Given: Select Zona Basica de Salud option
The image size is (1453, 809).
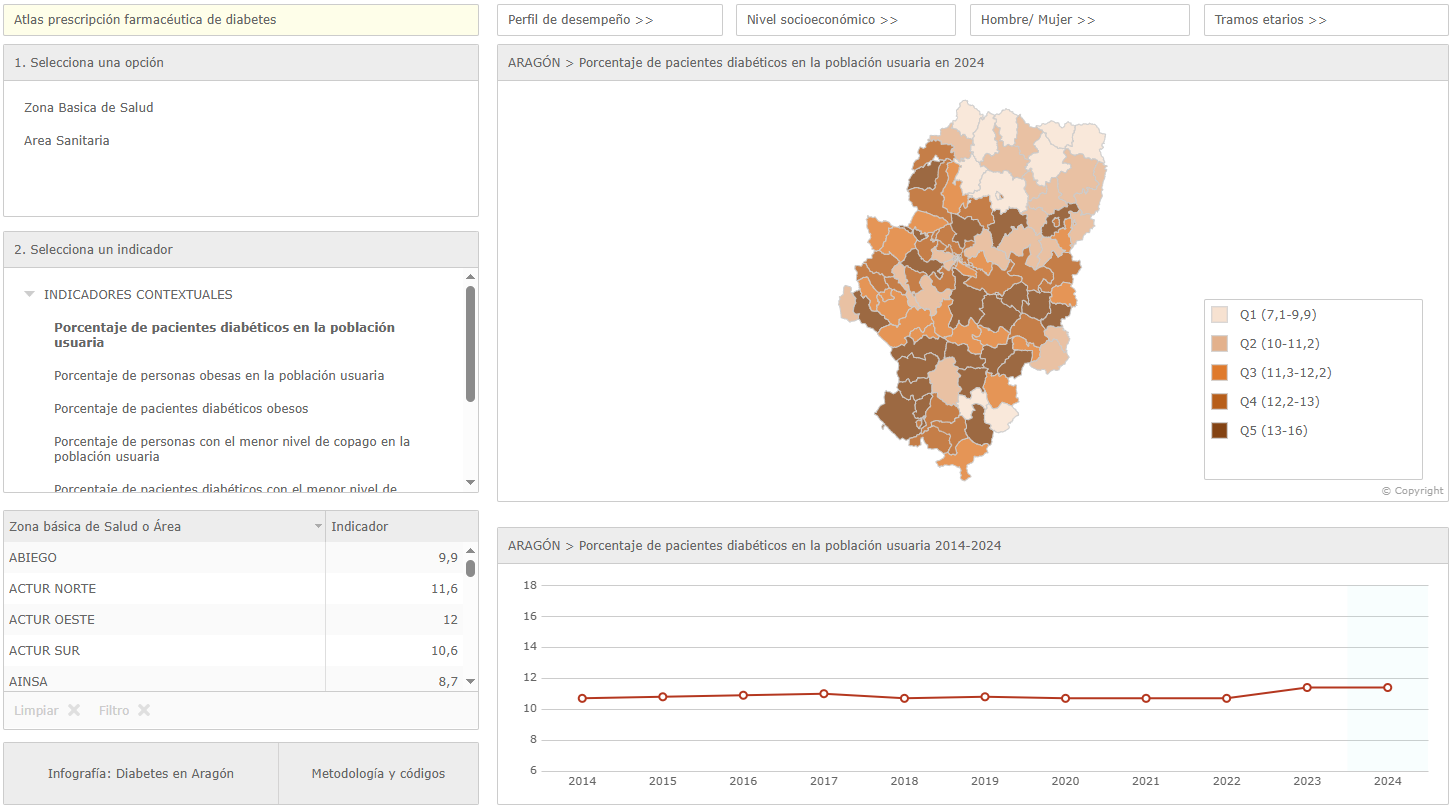Looking at the screenshot, I should tap(89, 108).
